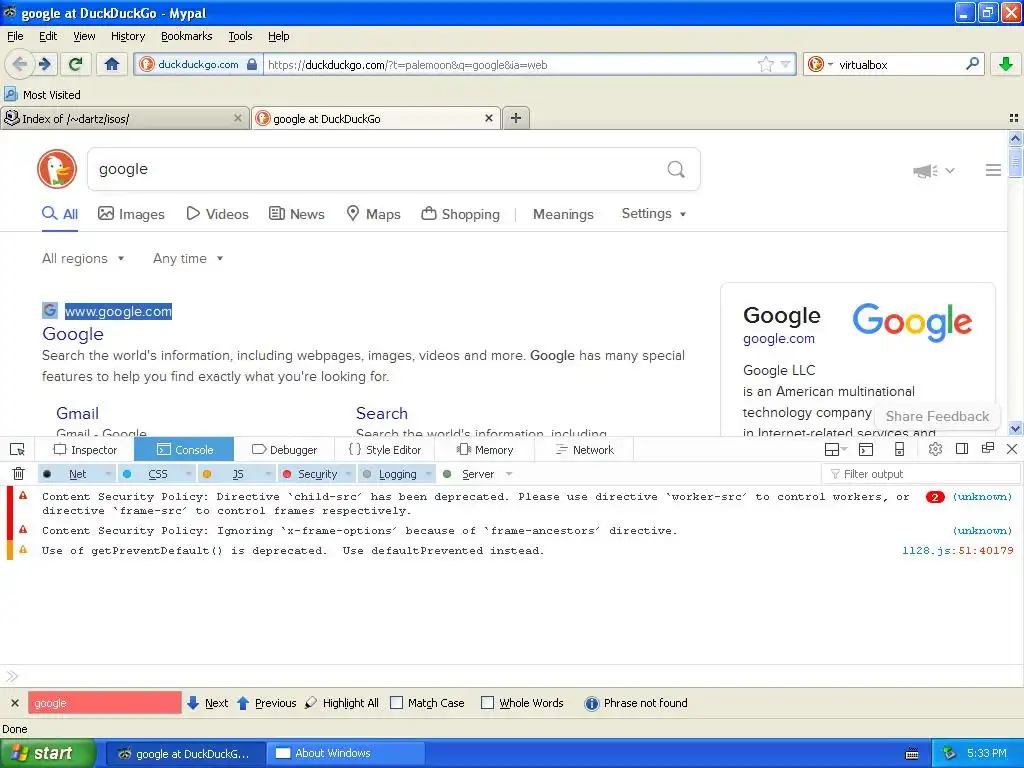
Task: Open the browser Home page
Action: [x=112, y=64]
